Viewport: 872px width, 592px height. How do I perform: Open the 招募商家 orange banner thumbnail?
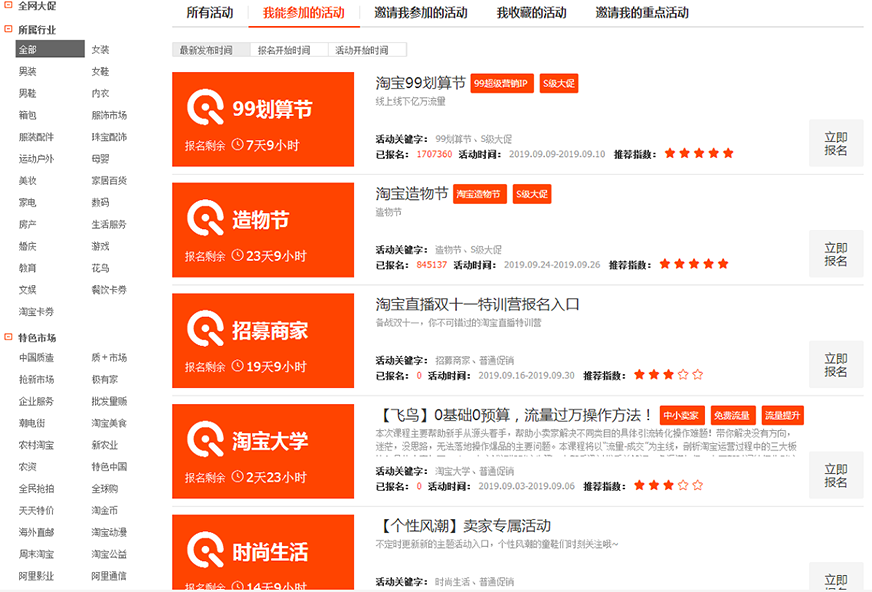(x=263, y=340)
